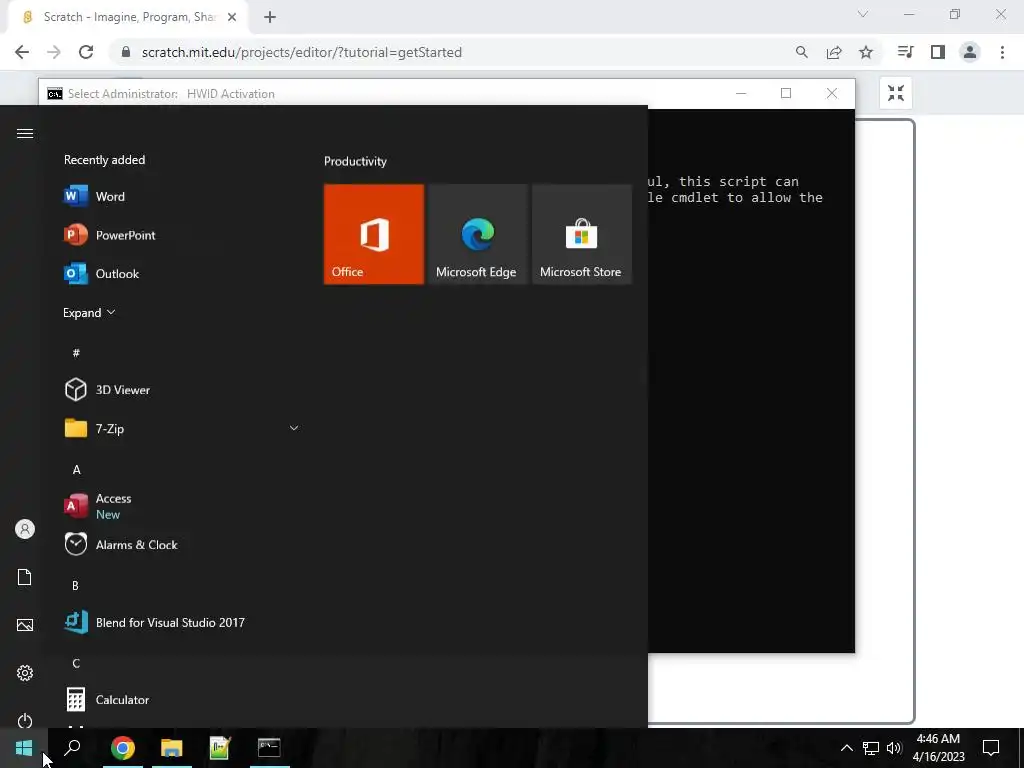Click the 'C' letter header in app list
Viewport: 1024px width, 768px height.
[76, 664]
